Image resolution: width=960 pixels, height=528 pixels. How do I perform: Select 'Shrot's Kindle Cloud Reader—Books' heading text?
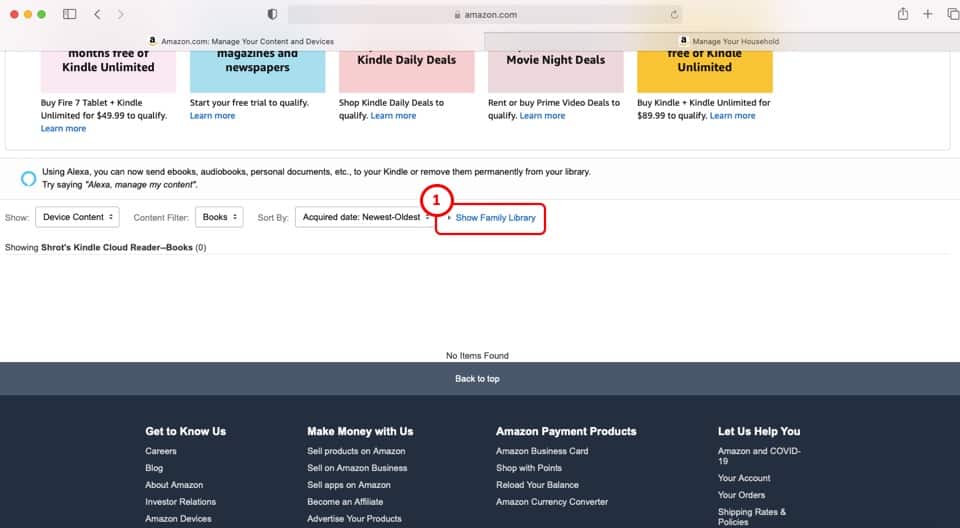tap(117, 247)
